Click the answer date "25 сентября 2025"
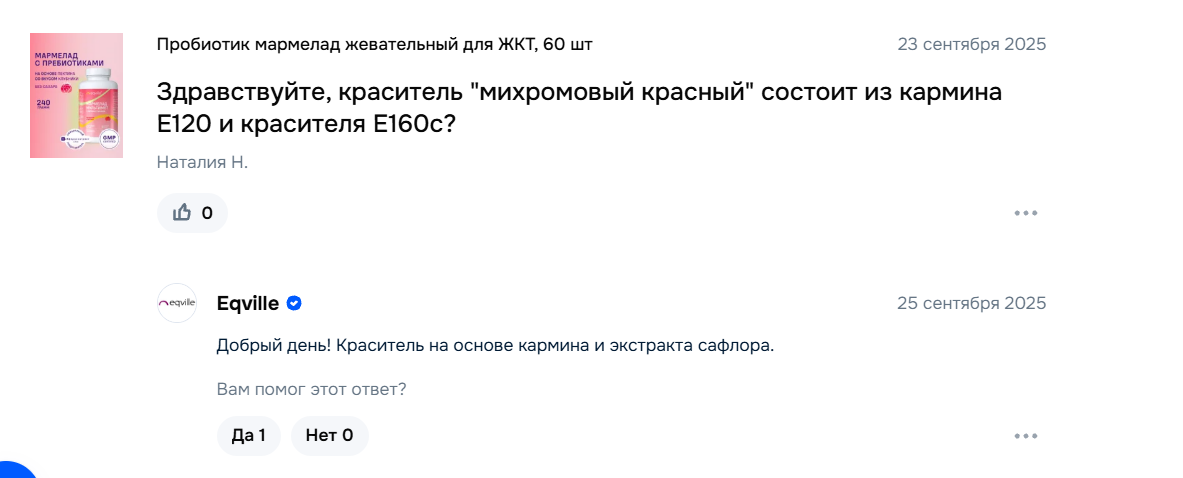Screen dimensions: 1183x478 pos(971,303)
